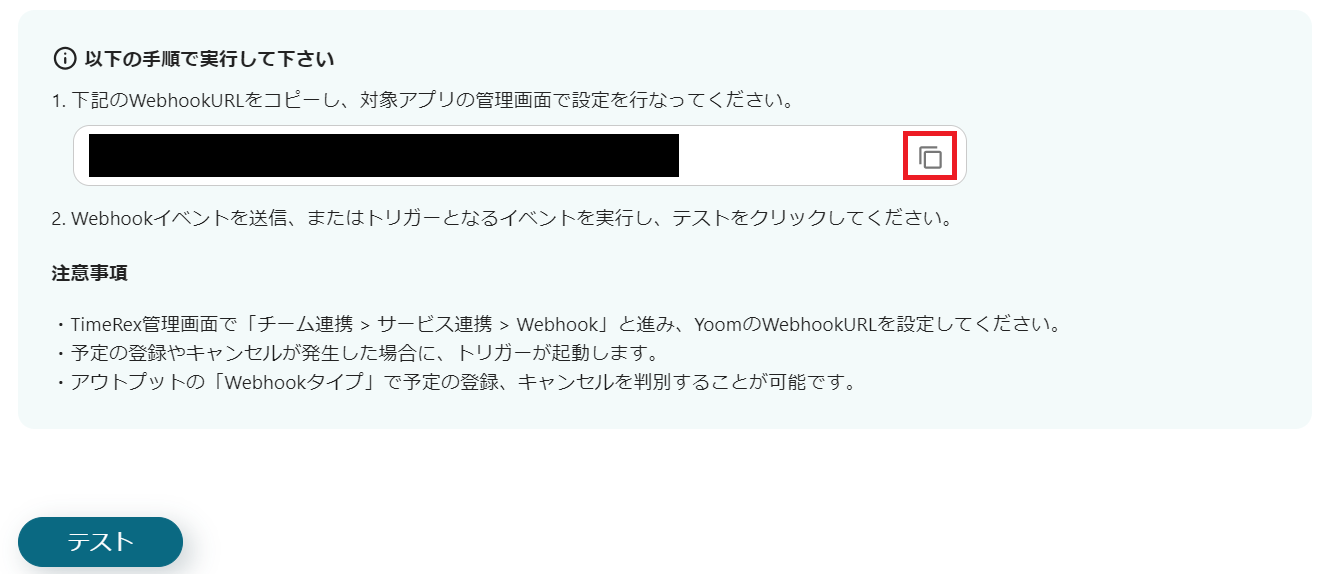Click the step 2 Webhookイベント instruction text

coord(501,218)
